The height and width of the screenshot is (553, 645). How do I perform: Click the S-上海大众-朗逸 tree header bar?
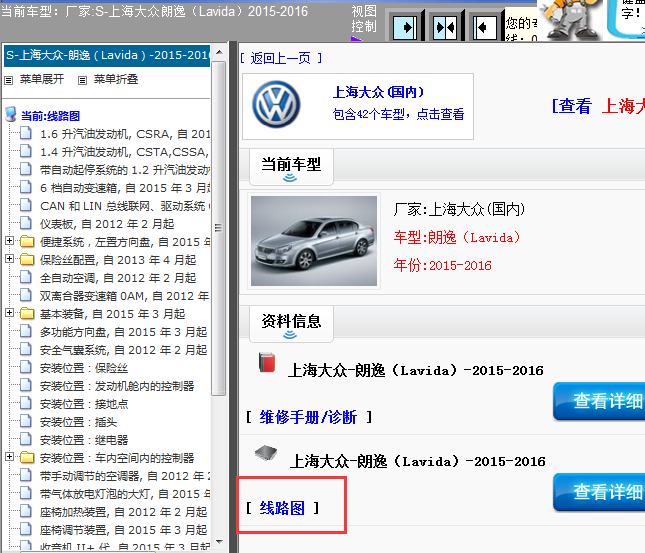(x=107, y=55)
